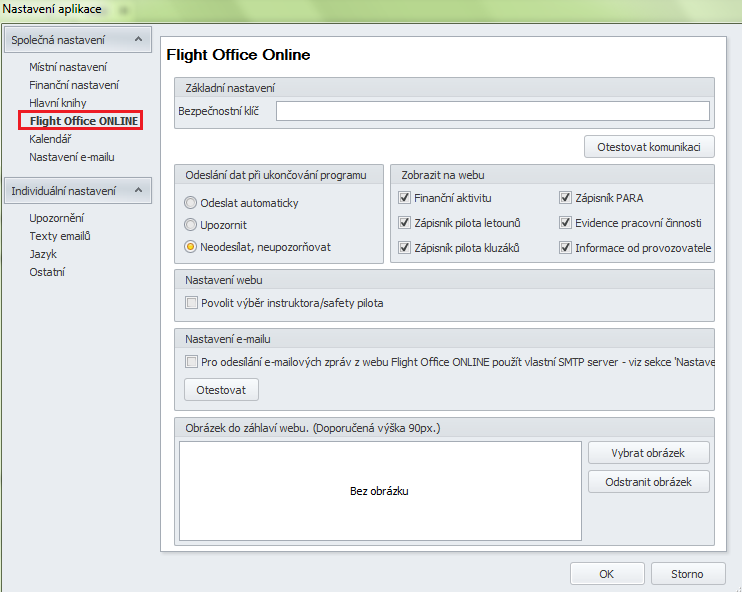742x592 pixels.
Task: Click the Vybrat obrázek button
Action: pos(648,453)
